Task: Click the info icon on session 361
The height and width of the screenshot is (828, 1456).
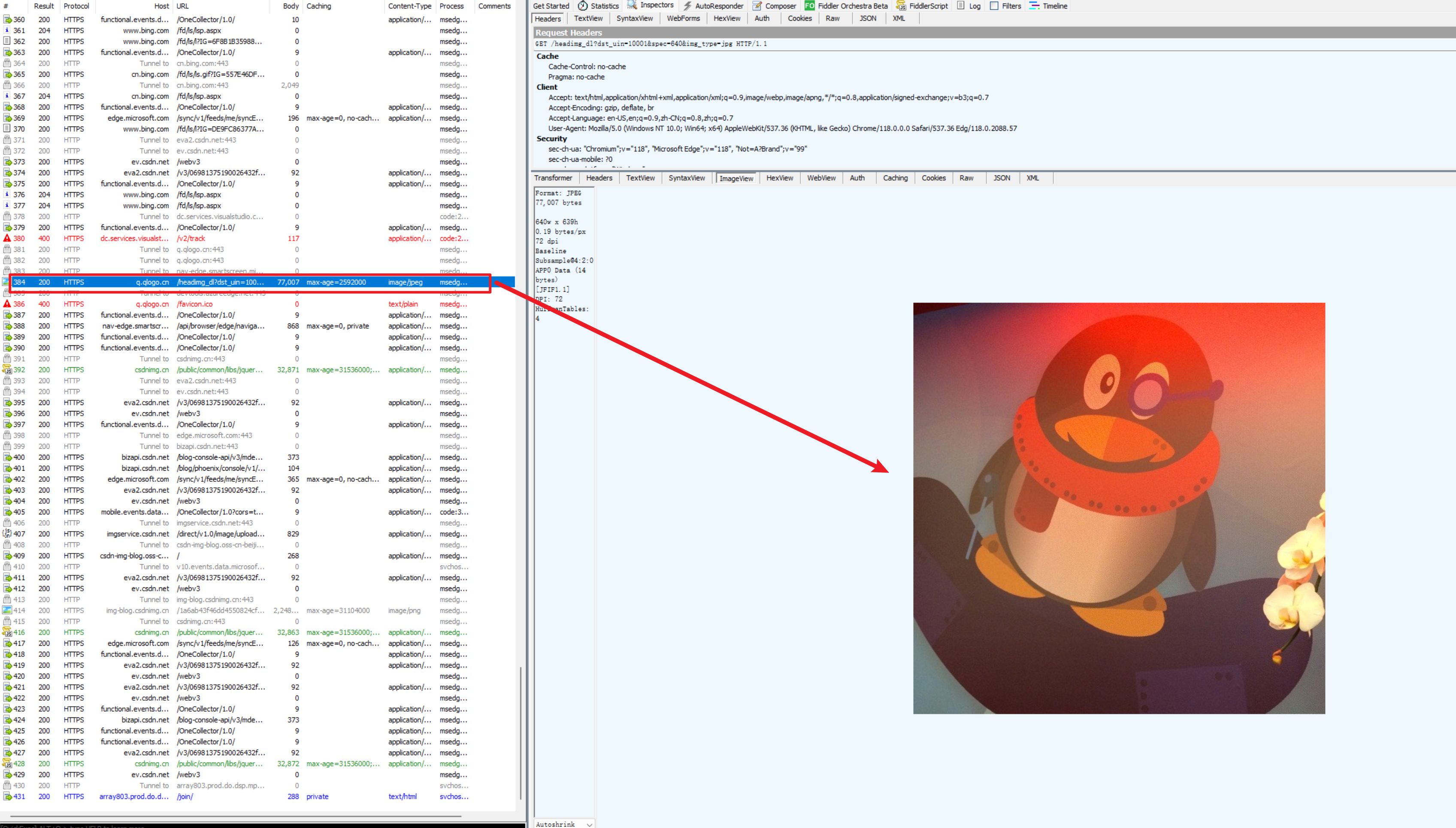Action: pyautogui.click(x=7, y=30)
